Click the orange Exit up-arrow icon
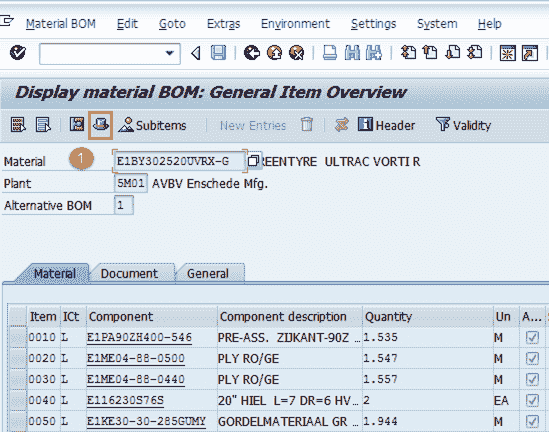549x432 pixels. pos(274,53)
